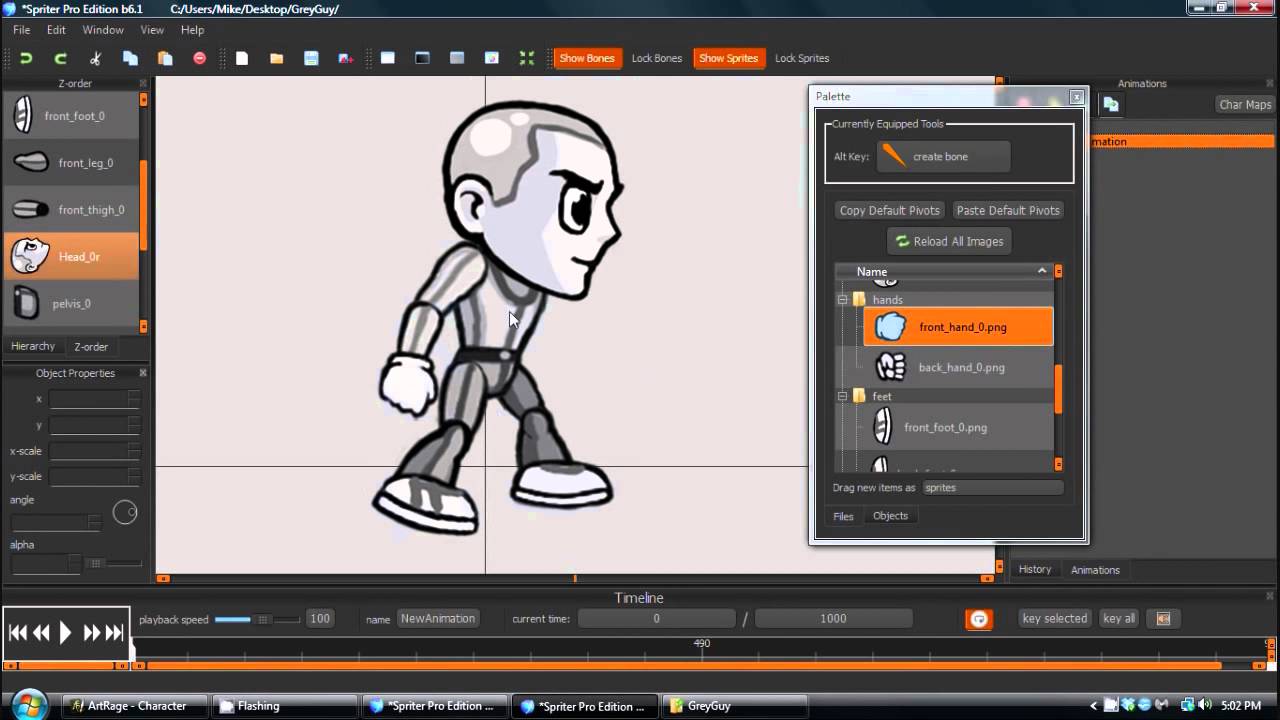Select back_hand_0.png in the Palette list

click(959, 367)
